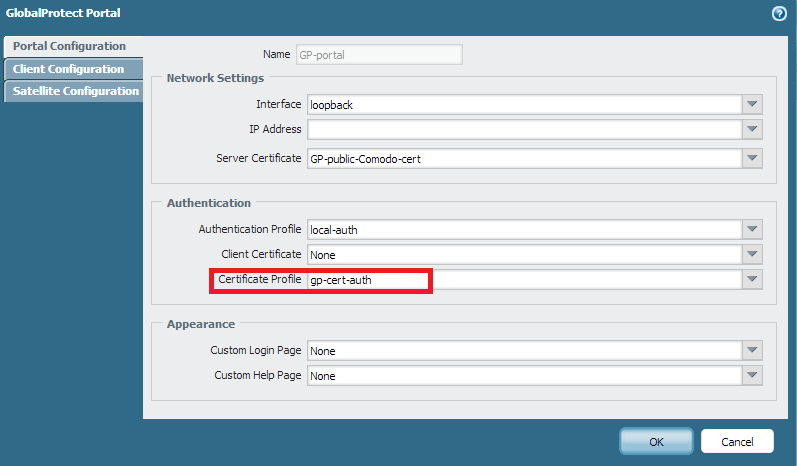Click the IP Address label
Viewport: 797px width, 466px height.
pos(275,129)
